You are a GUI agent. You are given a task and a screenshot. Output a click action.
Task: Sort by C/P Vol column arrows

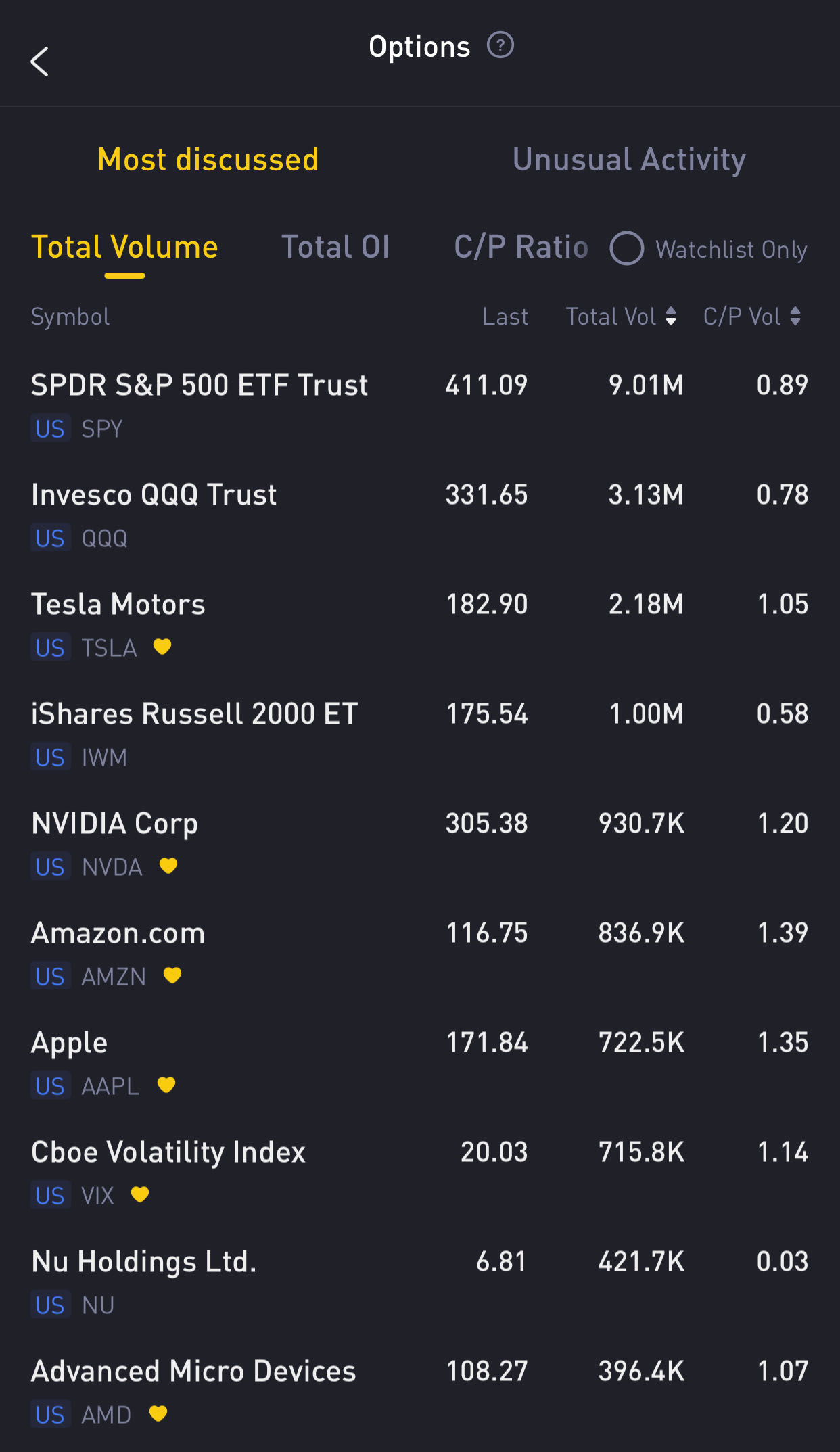[x=795, y=316]
